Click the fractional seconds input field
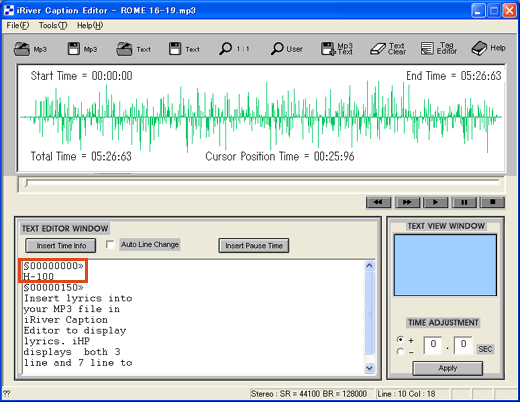520x402 pixels. [463, 345]
